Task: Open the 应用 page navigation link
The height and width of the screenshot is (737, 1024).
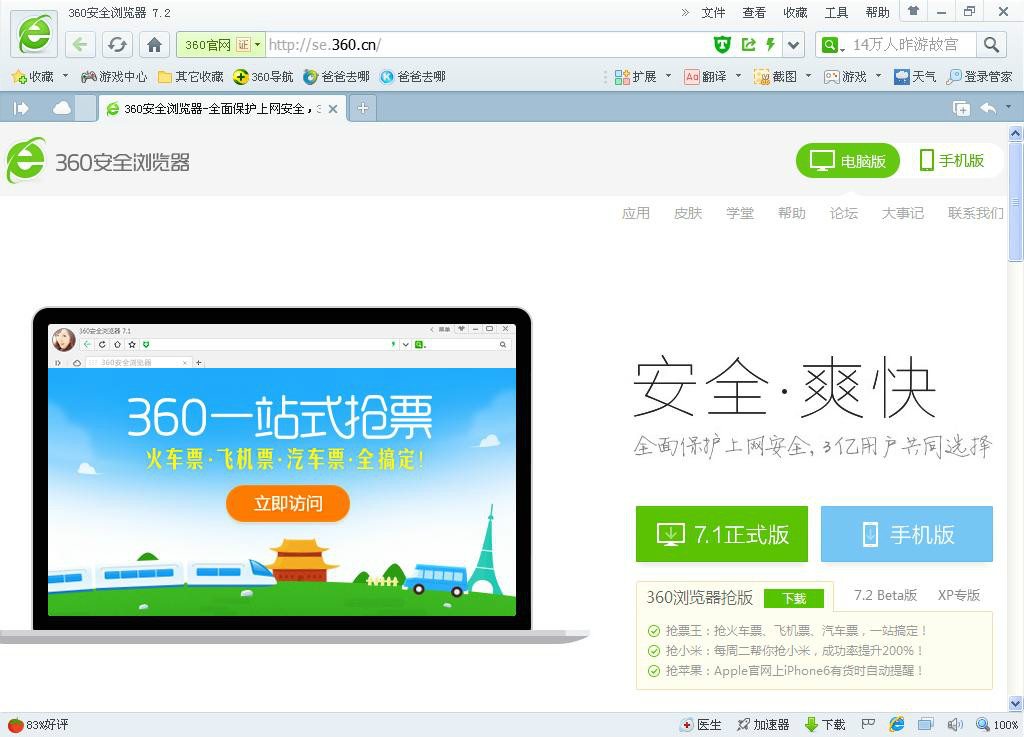Action: click(635, 213)
